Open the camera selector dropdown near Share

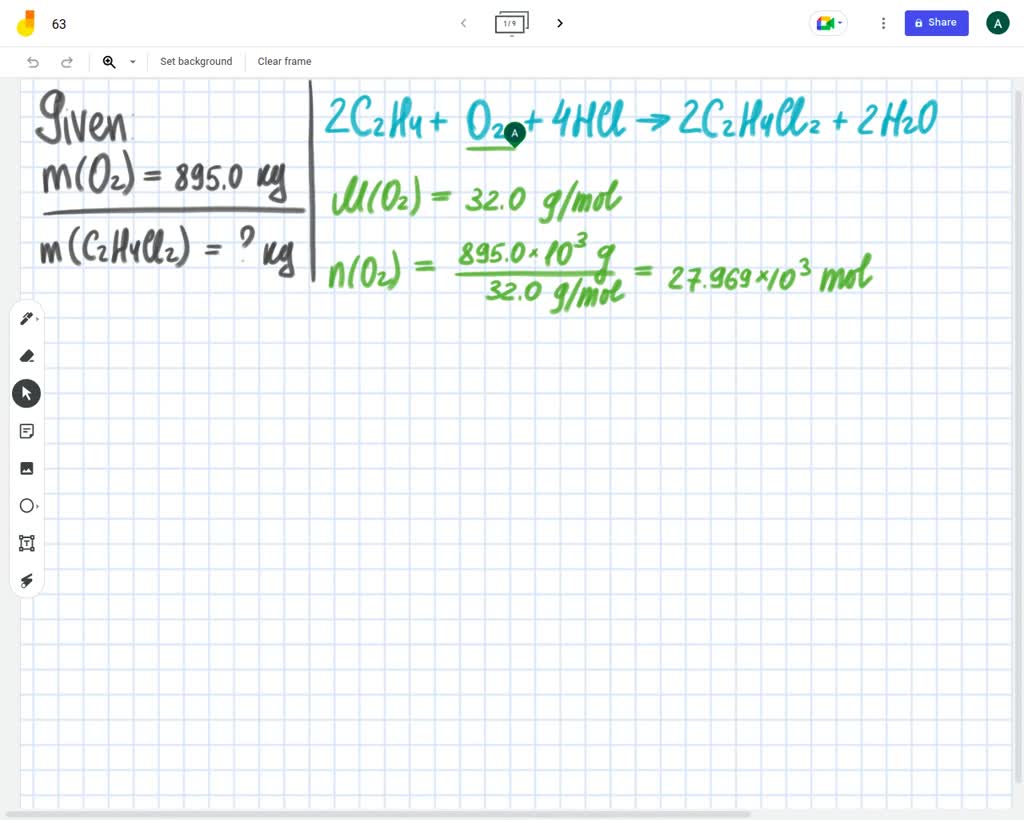coord(839,22)
